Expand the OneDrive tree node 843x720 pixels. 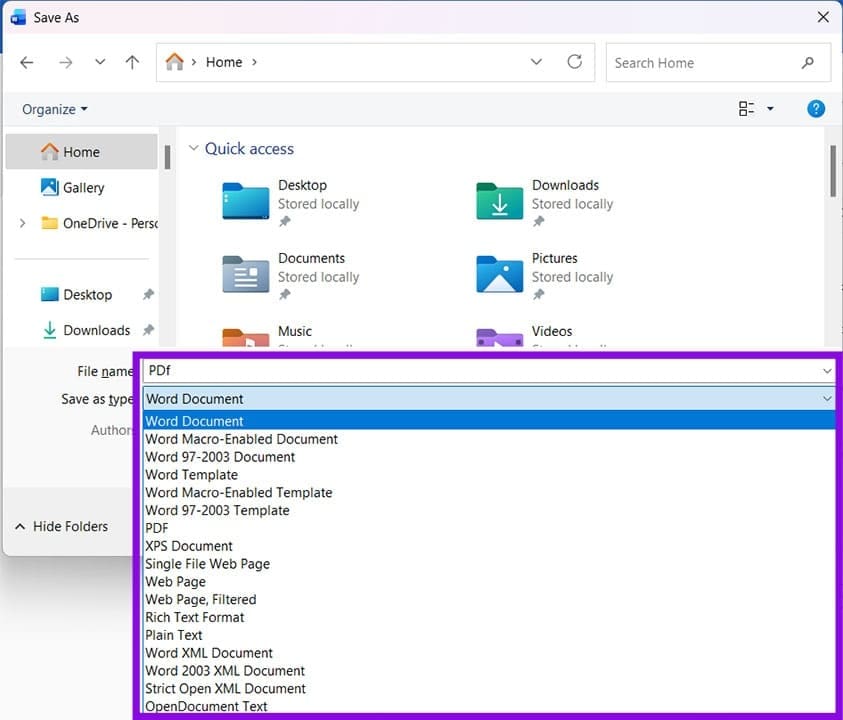coord(22,223)
